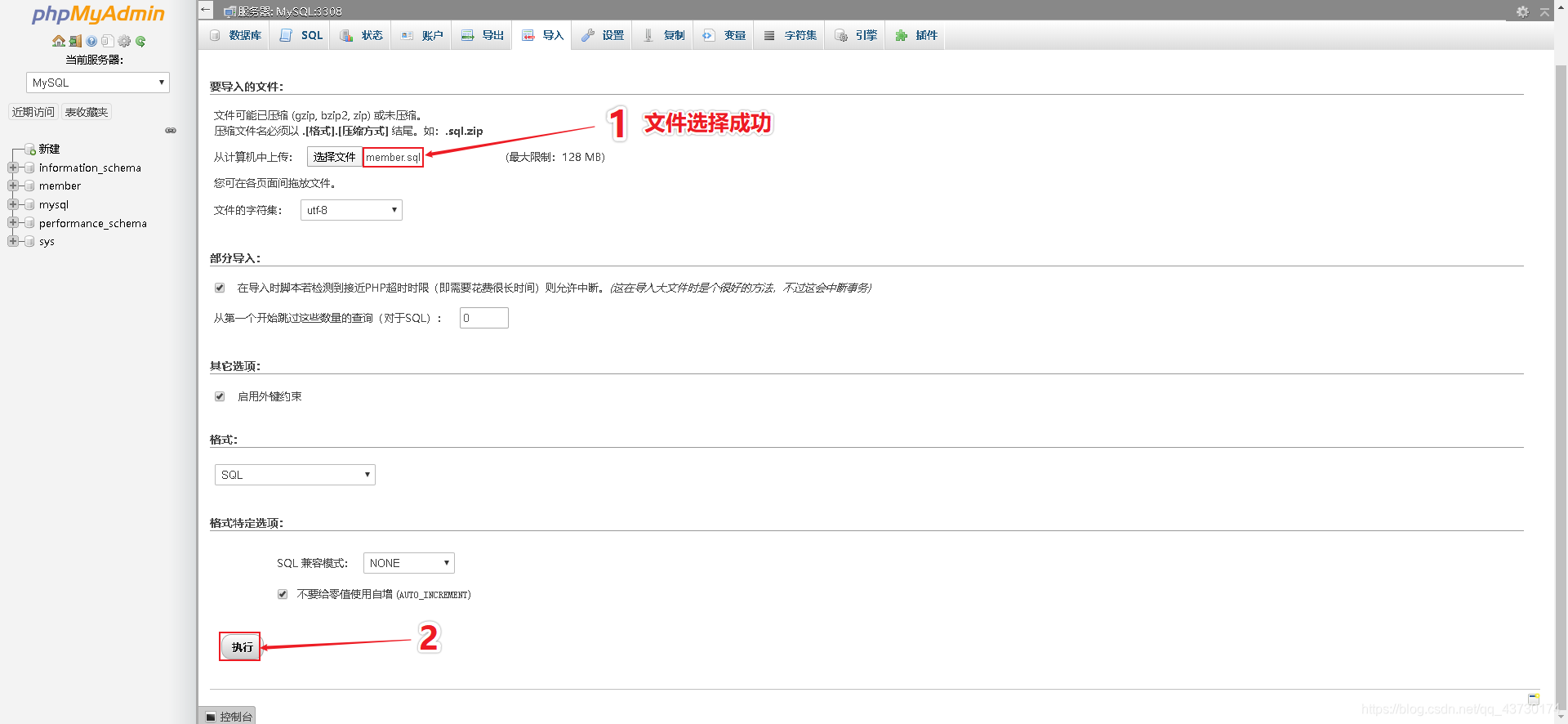Open the phpMyAdmin documentation help icon
The height and width of the screenshot is (724, 1568).
click(x=91, y=41)
